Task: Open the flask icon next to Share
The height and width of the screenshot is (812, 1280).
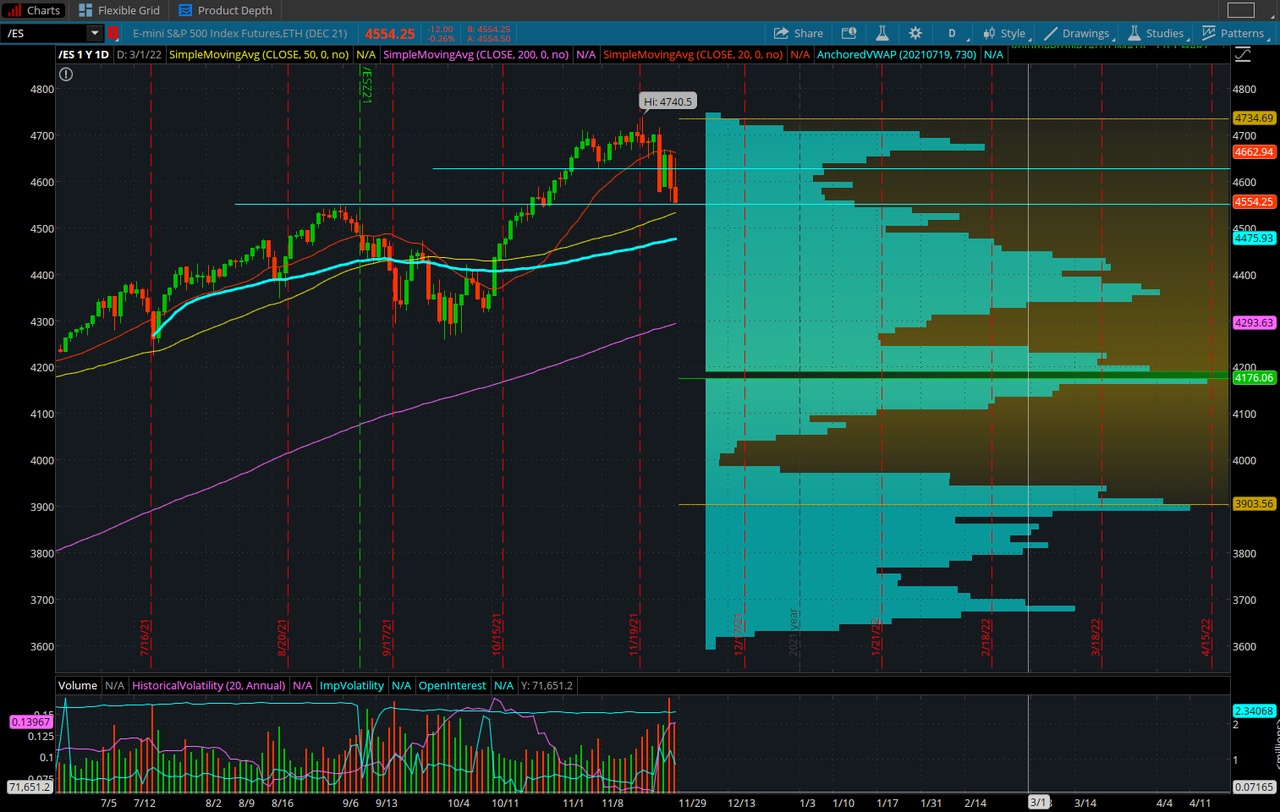Action: 882,33
